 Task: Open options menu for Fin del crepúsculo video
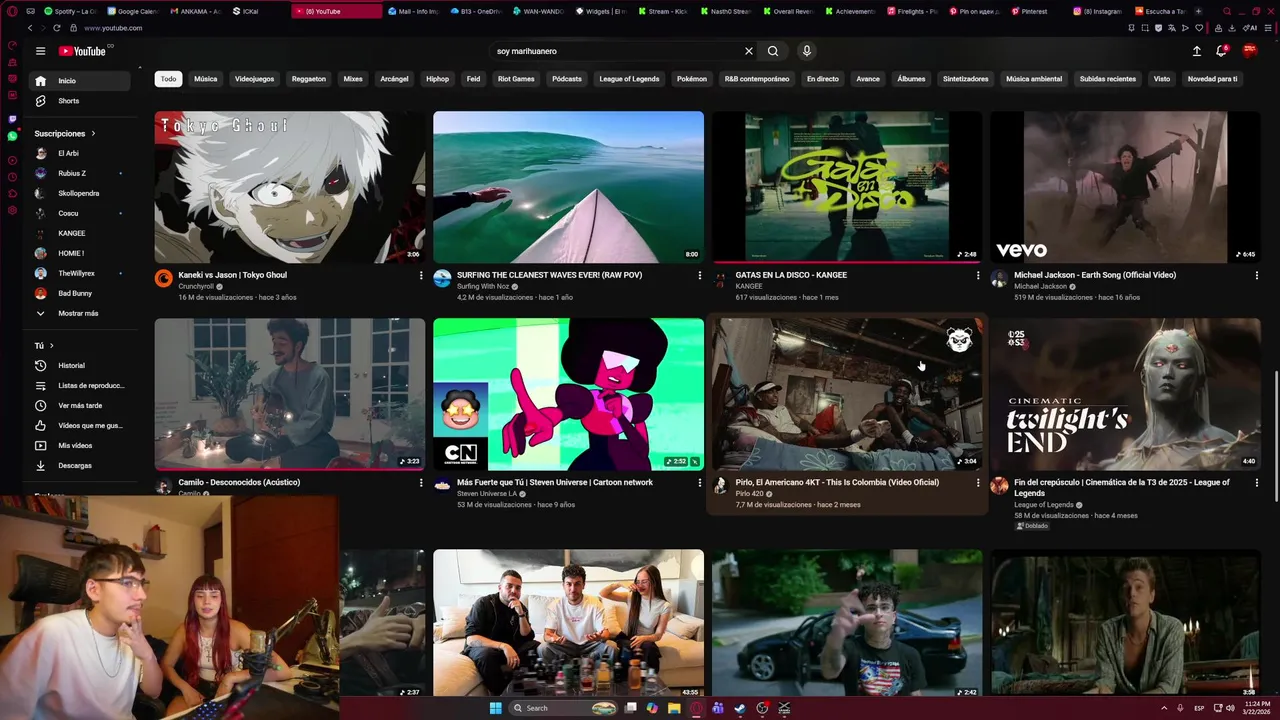pos(1257,482)
